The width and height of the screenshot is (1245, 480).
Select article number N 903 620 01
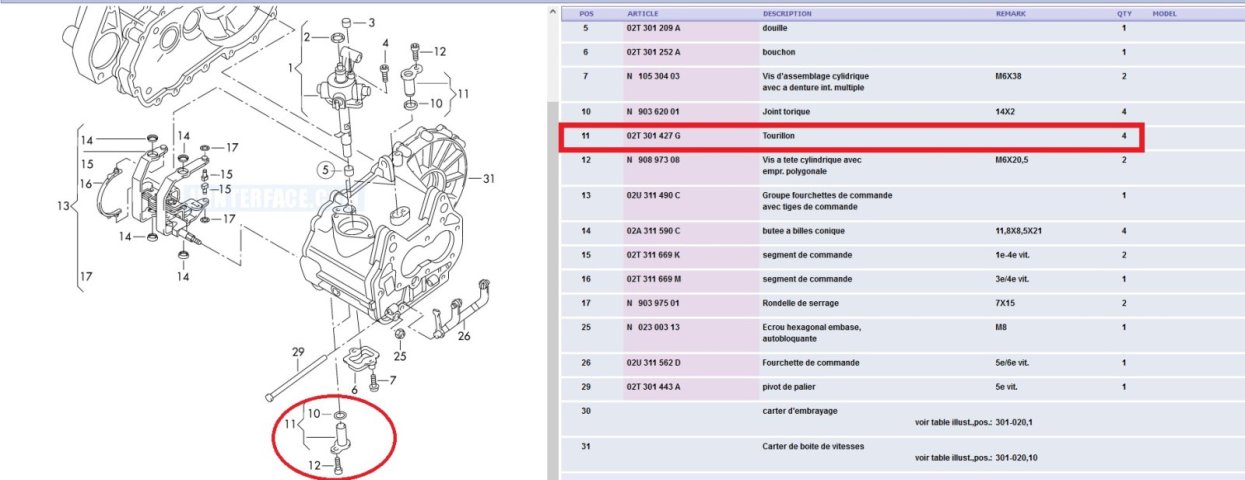[x=653, y=111]
